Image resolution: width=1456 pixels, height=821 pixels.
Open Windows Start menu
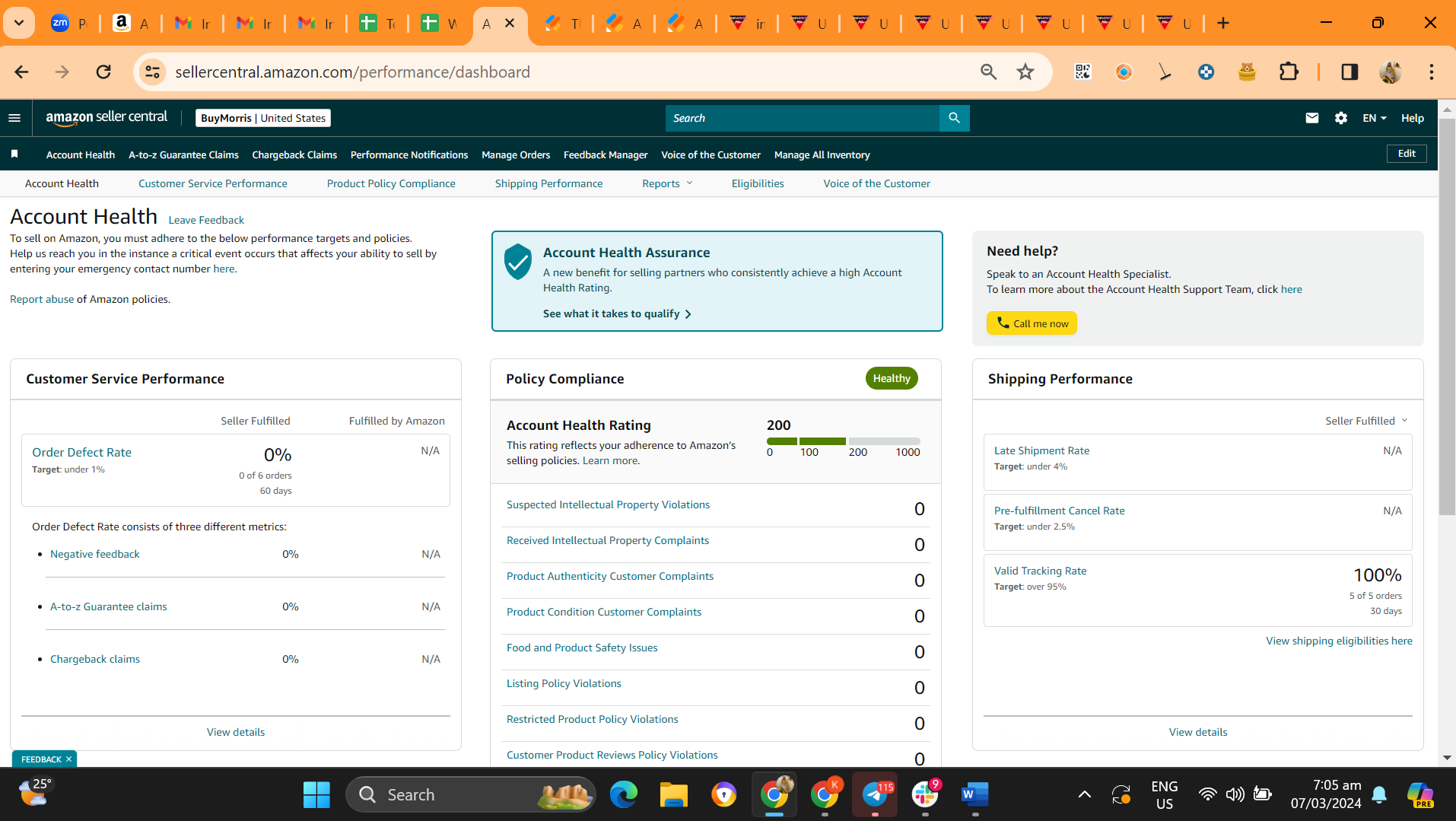click(x=316, y=794)
